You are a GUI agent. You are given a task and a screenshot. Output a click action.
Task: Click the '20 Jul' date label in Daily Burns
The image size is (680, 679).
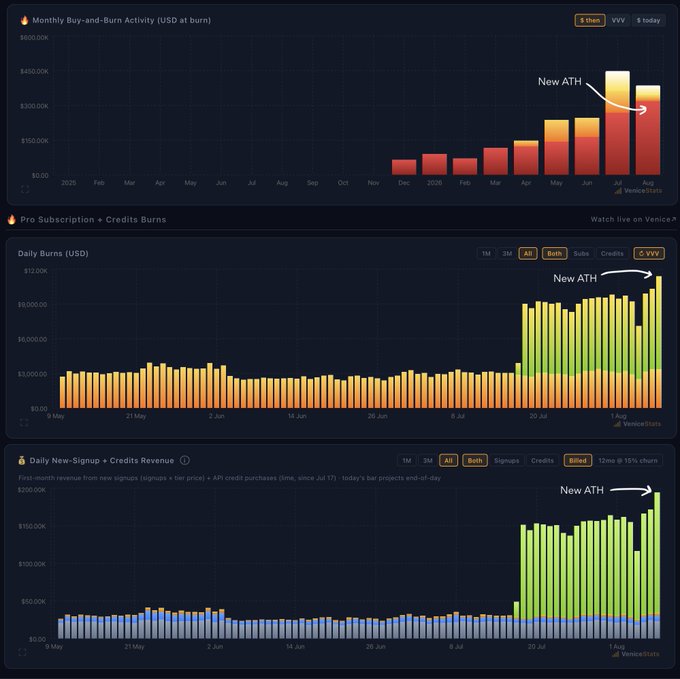point(538,416)
